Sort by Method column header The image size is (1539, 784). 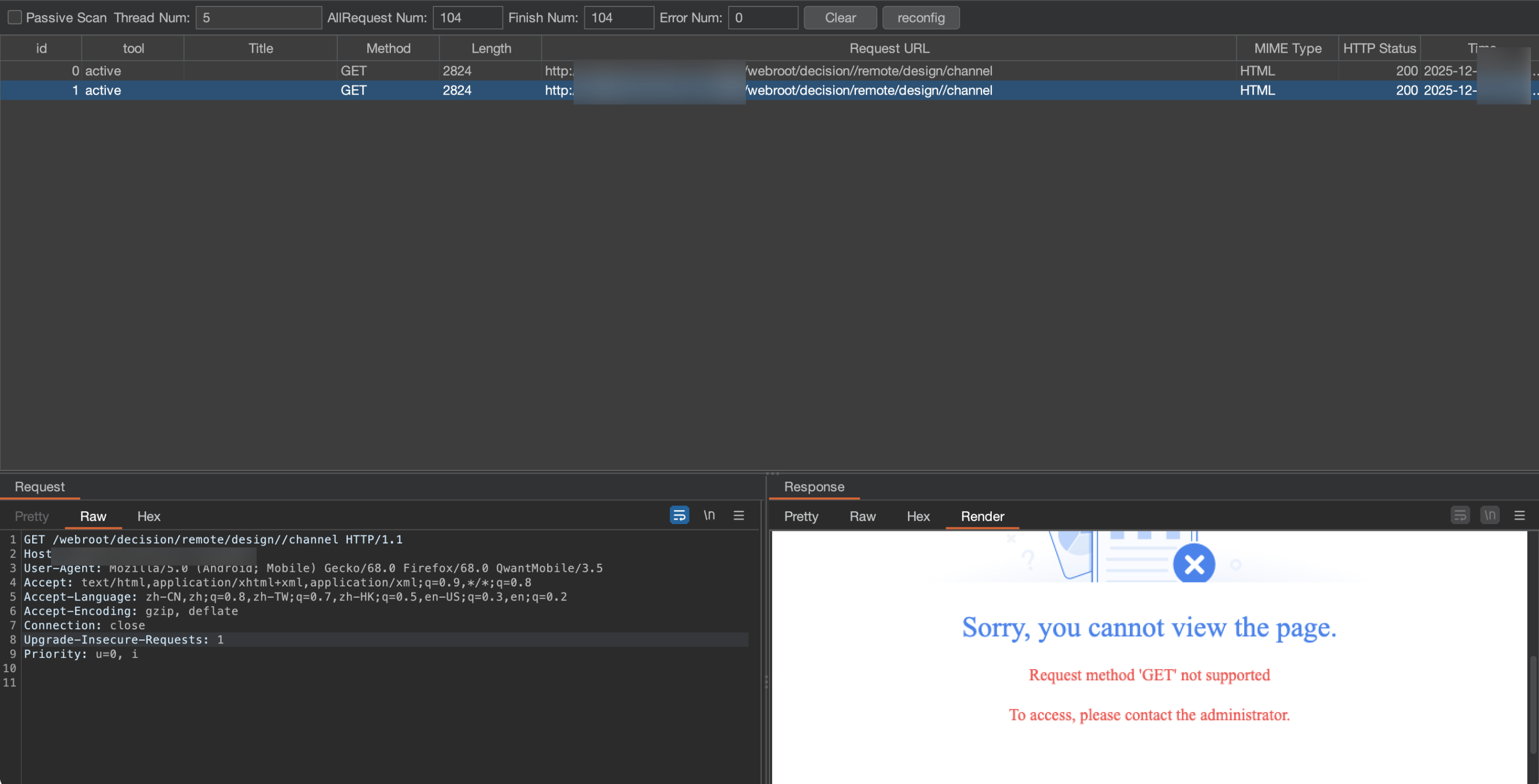click(388, 48)
